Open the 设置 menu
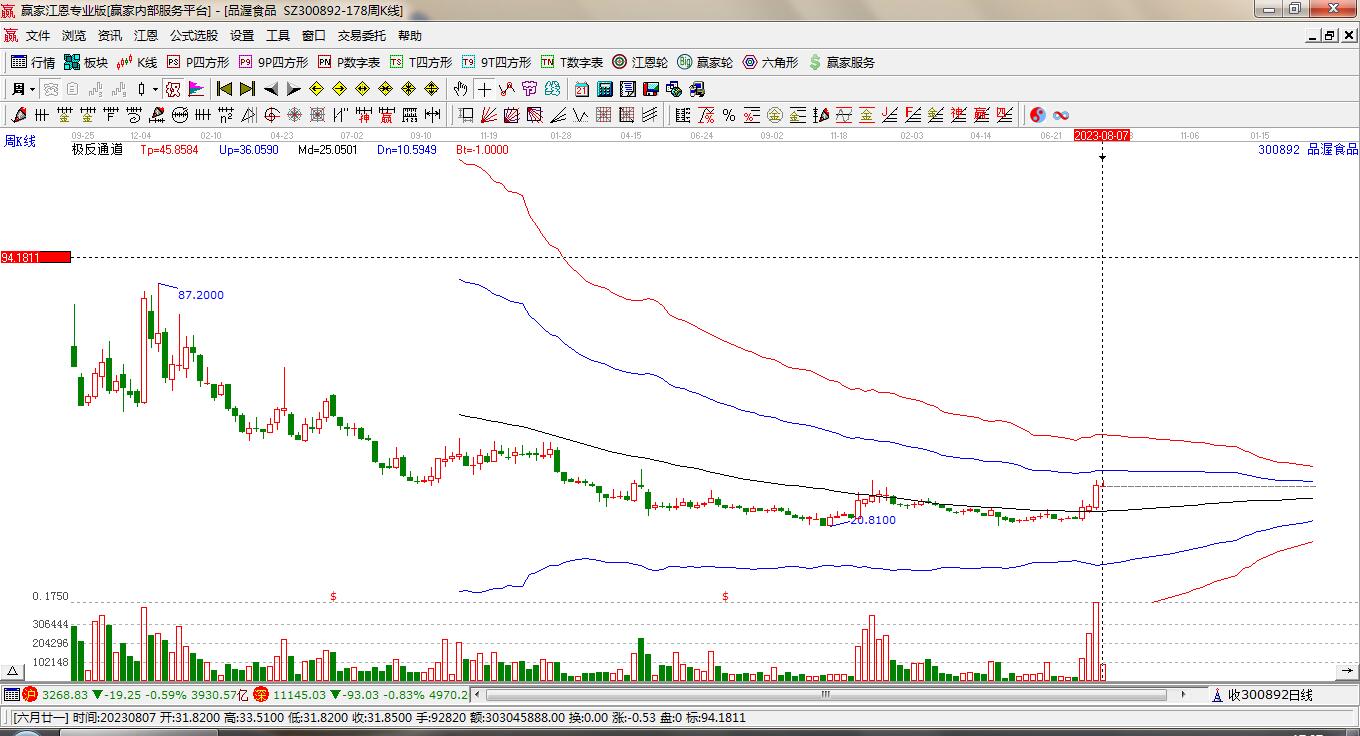This screenshot has width=1360, height=736. 242,36
